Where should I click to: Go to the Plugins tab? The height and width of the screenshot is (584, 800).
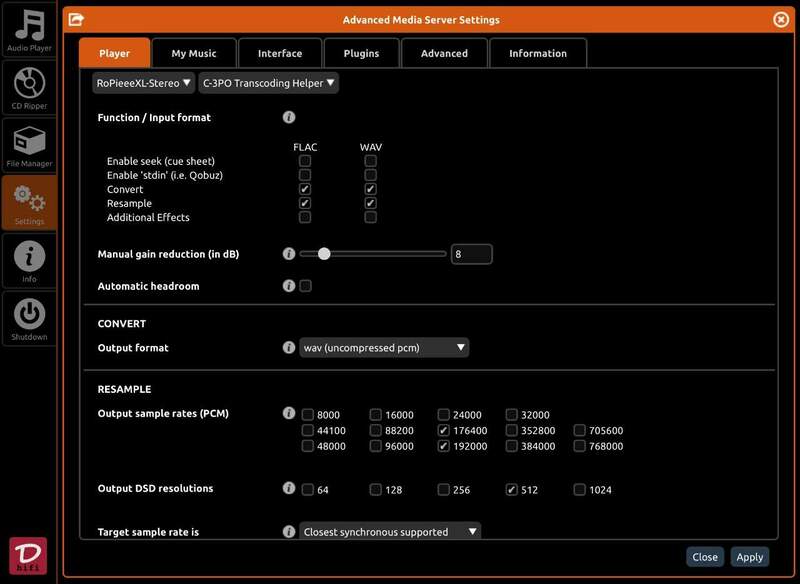[361, 53]
